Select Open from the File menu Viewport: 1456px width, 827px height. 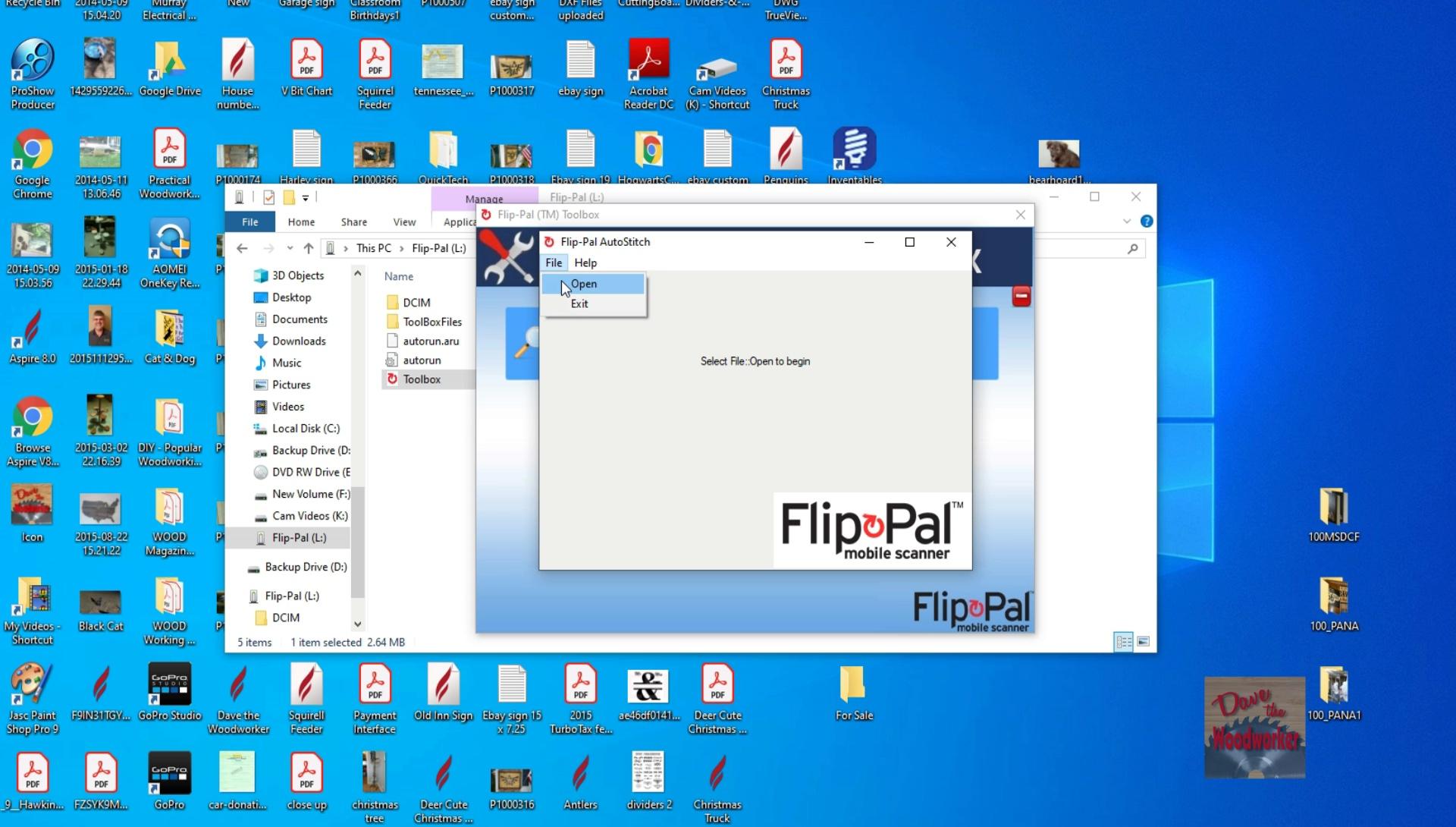click(x=584, y=284)
